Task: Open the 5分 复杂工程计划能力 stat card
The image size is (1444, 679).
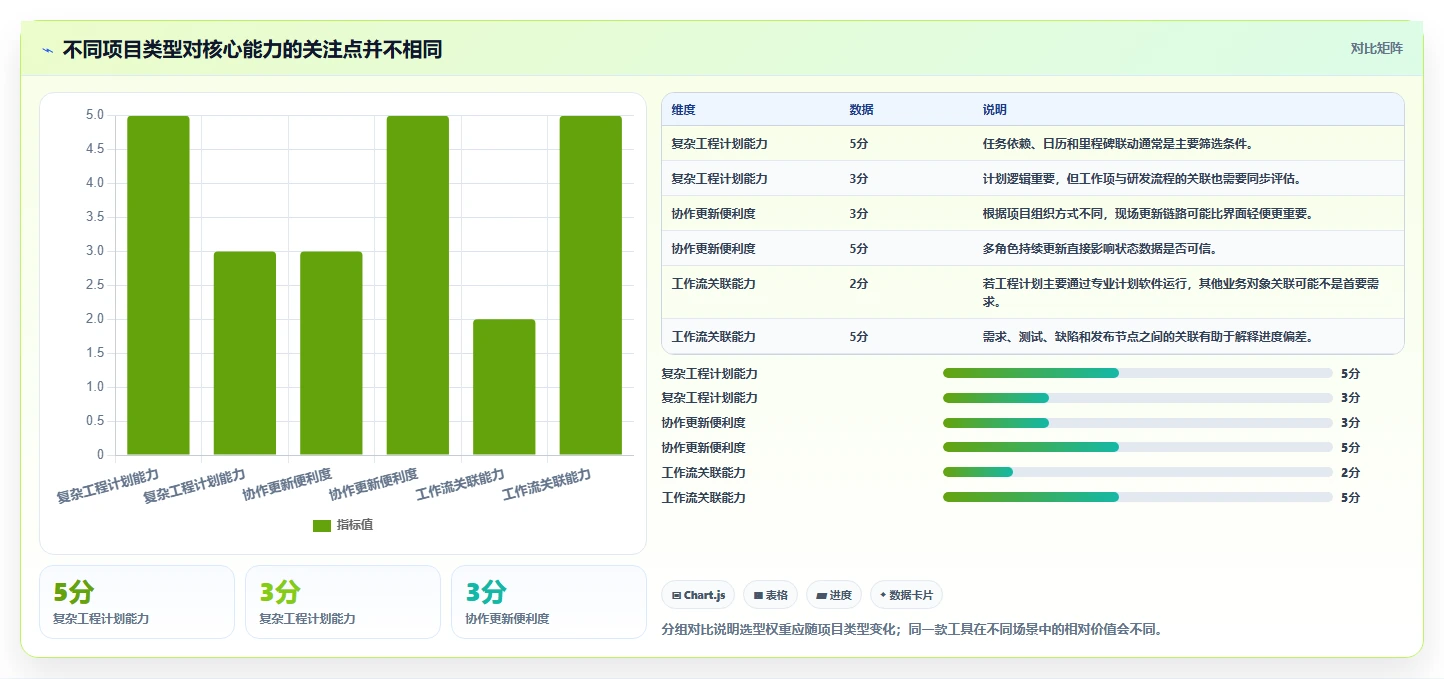Action: [137, 602]
